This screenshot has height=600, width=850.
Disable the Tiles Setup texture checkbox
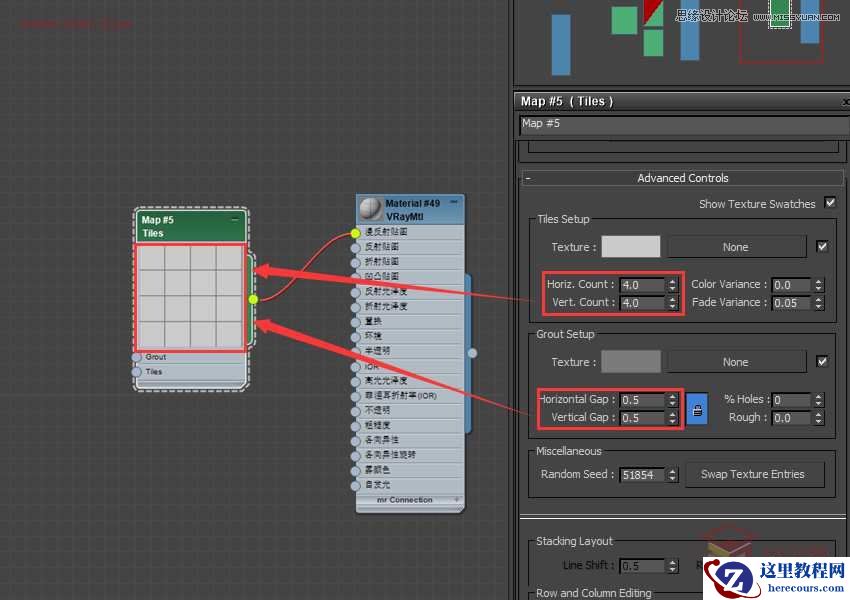click(x=822, y=247)
